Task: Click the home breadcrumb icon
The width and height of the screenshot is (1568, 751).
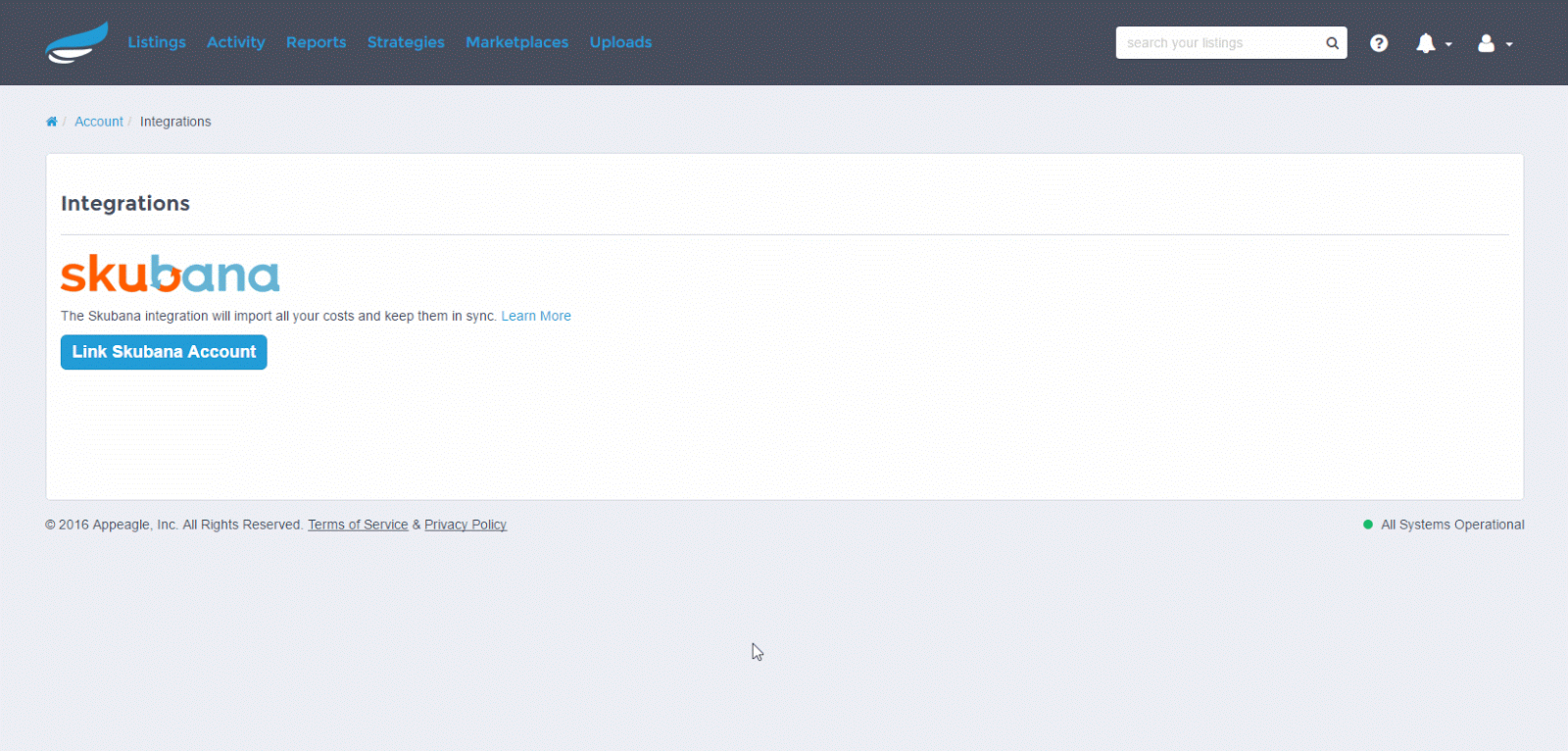Action: pyautogui.click(x=51, y=122)
